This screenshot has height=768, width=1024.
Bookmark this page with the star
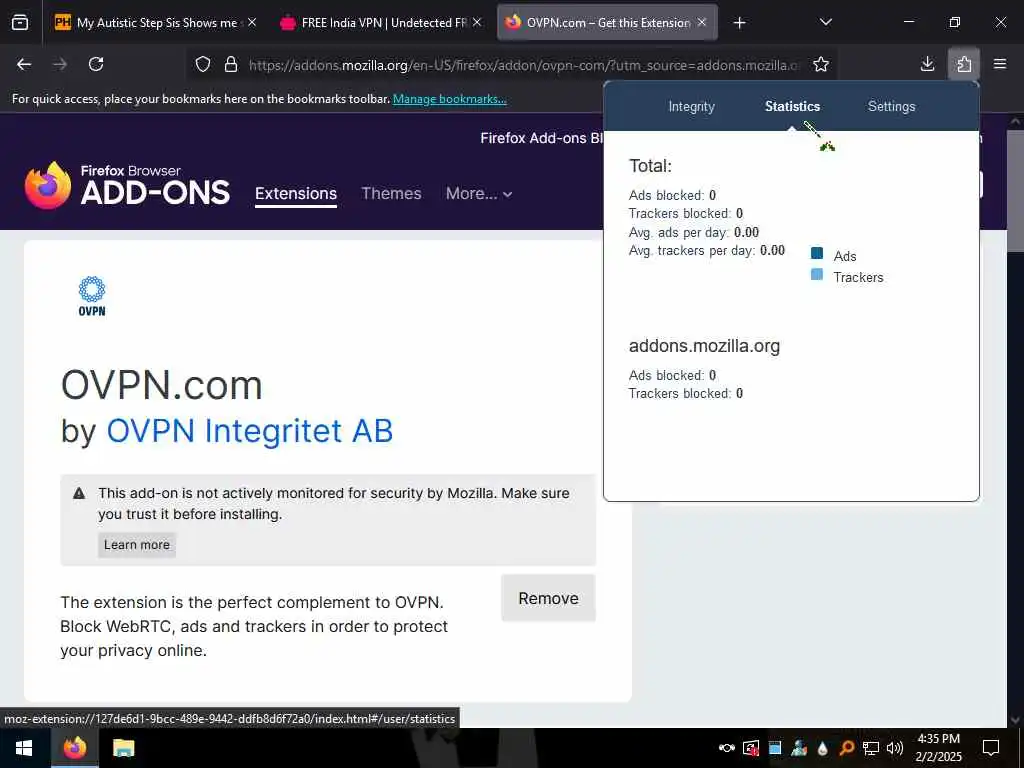pos(821,64)
